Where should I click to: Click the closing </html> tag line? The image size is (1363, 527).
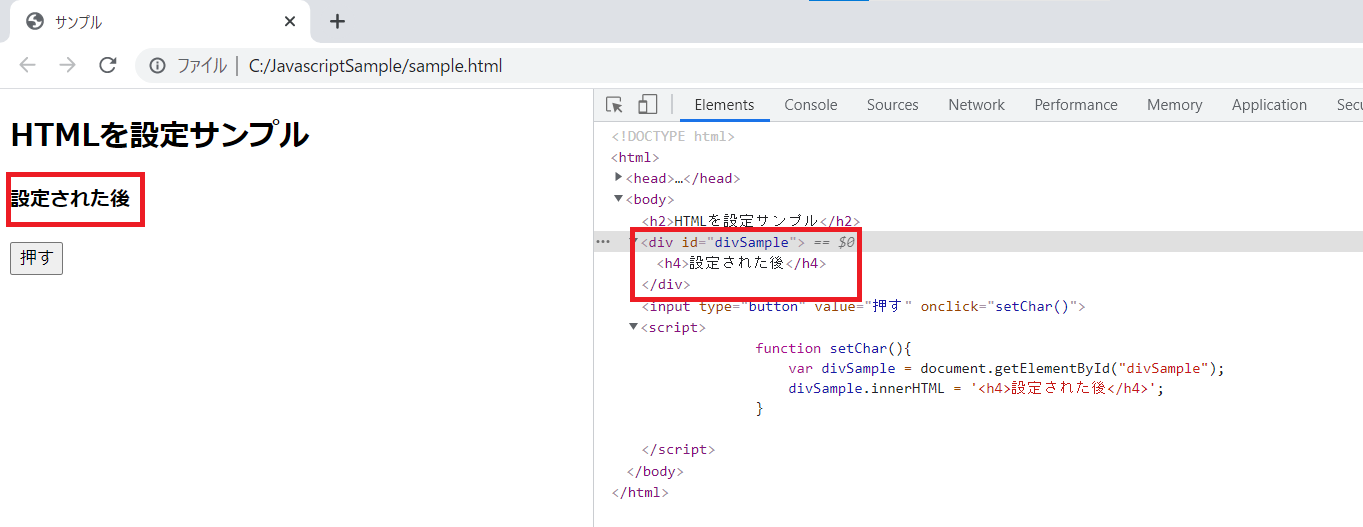pyautogui.click(x=640, y=492)
